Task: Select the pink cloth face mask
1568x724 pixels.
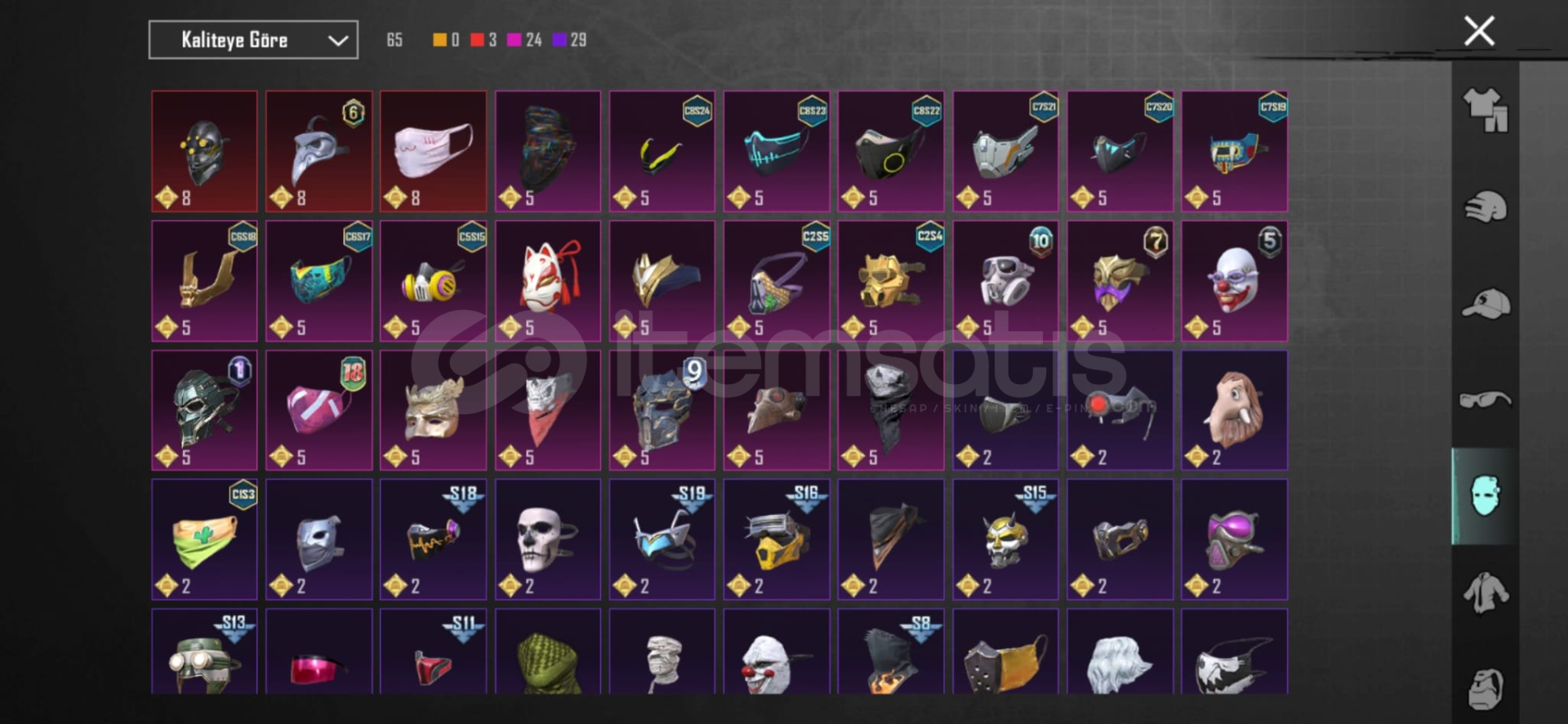Action: click(434, 151)
